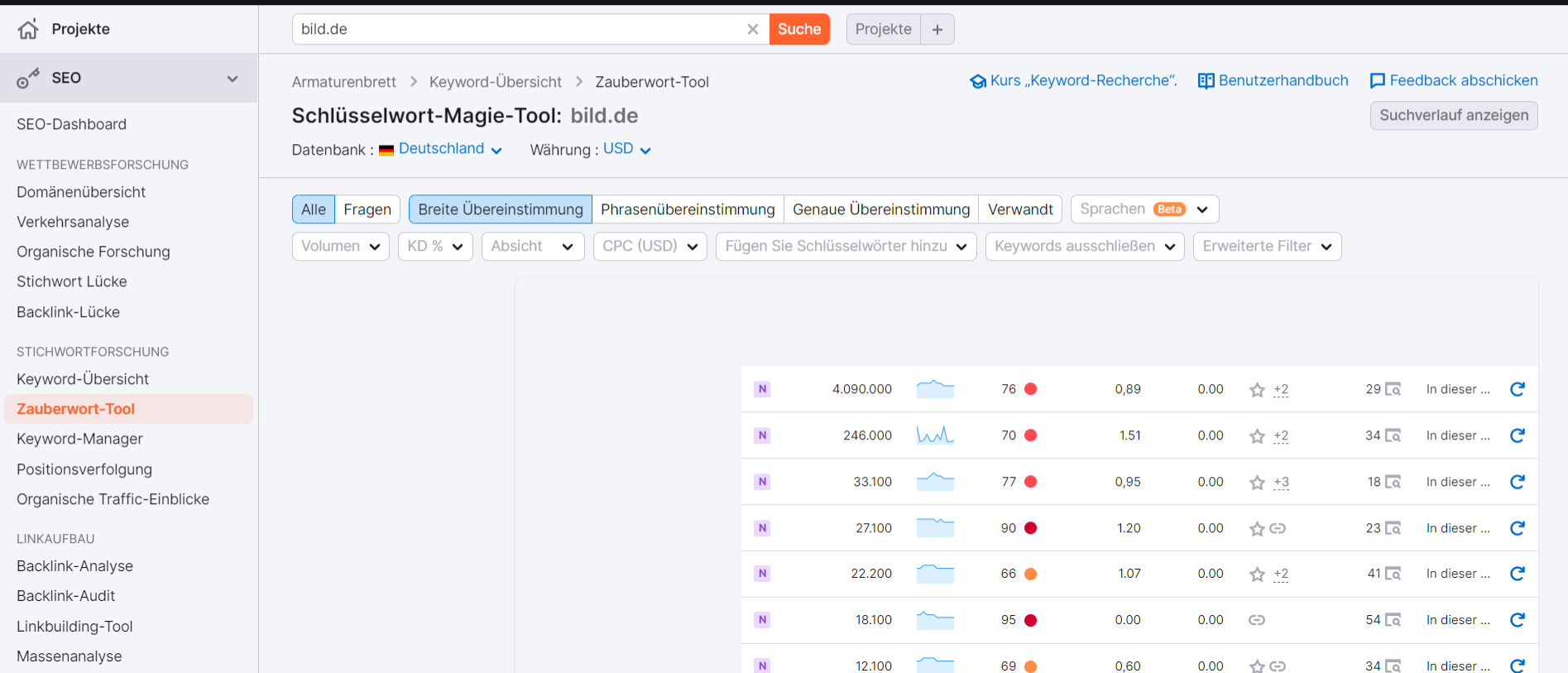The width and height of the screenshot is (1568, 673).
Task: Select Phrasenübereinstimmung tab
Action: [x=688, y=209]
